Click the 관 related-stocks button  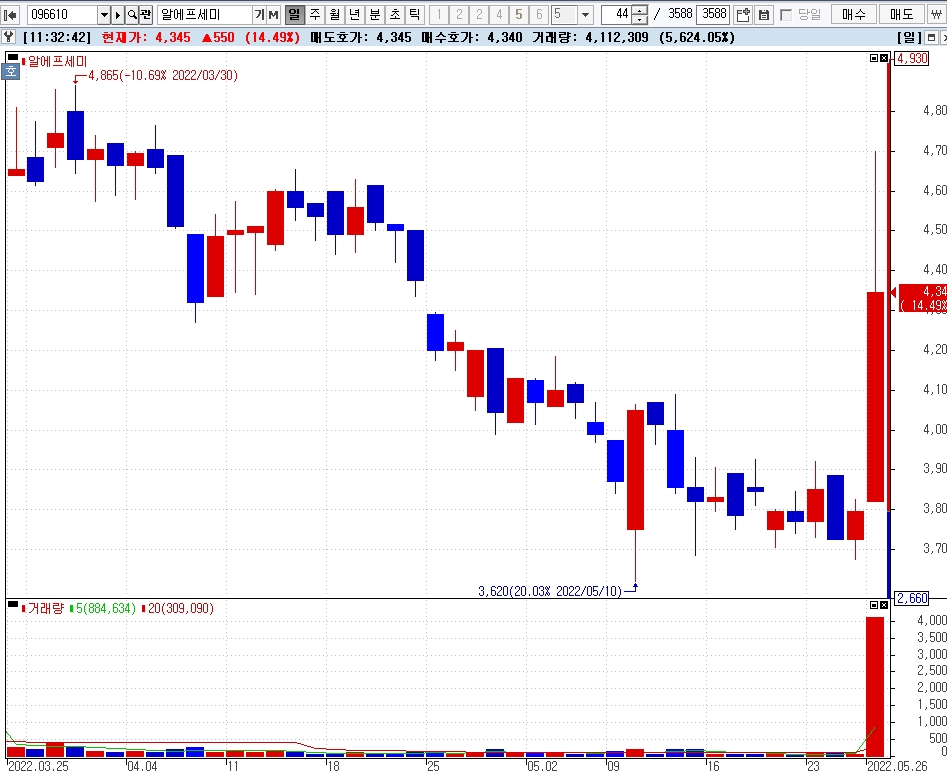[146, 14]
